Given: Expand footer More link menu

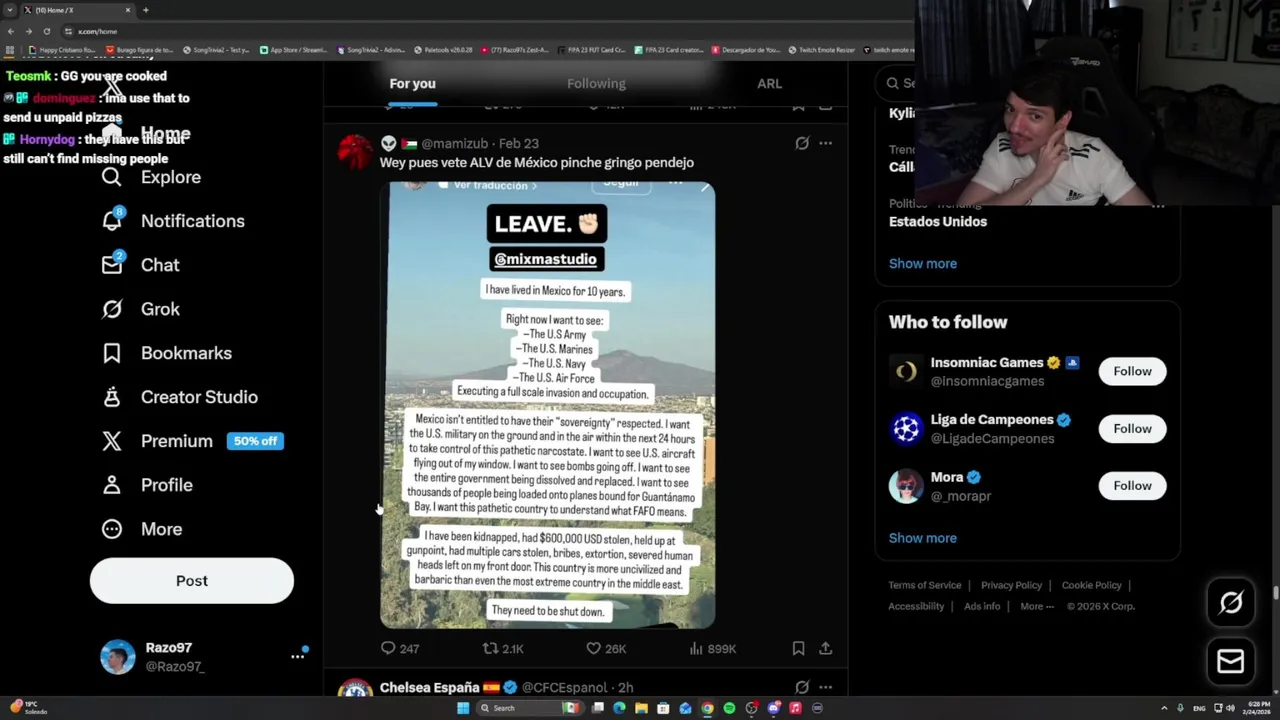Looking at the screenshot, I should 1037,606.
